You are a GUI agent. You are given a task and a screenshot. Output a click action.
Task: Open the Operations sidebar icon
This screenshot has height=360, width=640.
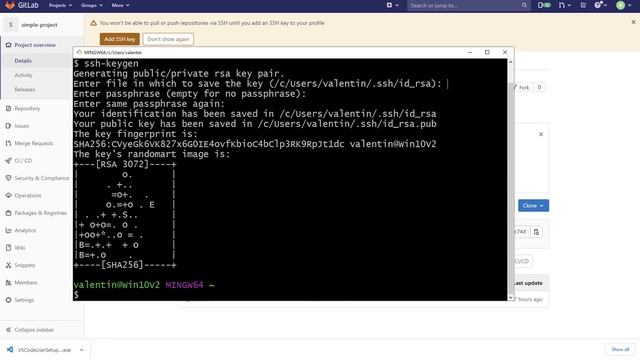point(8,196)
